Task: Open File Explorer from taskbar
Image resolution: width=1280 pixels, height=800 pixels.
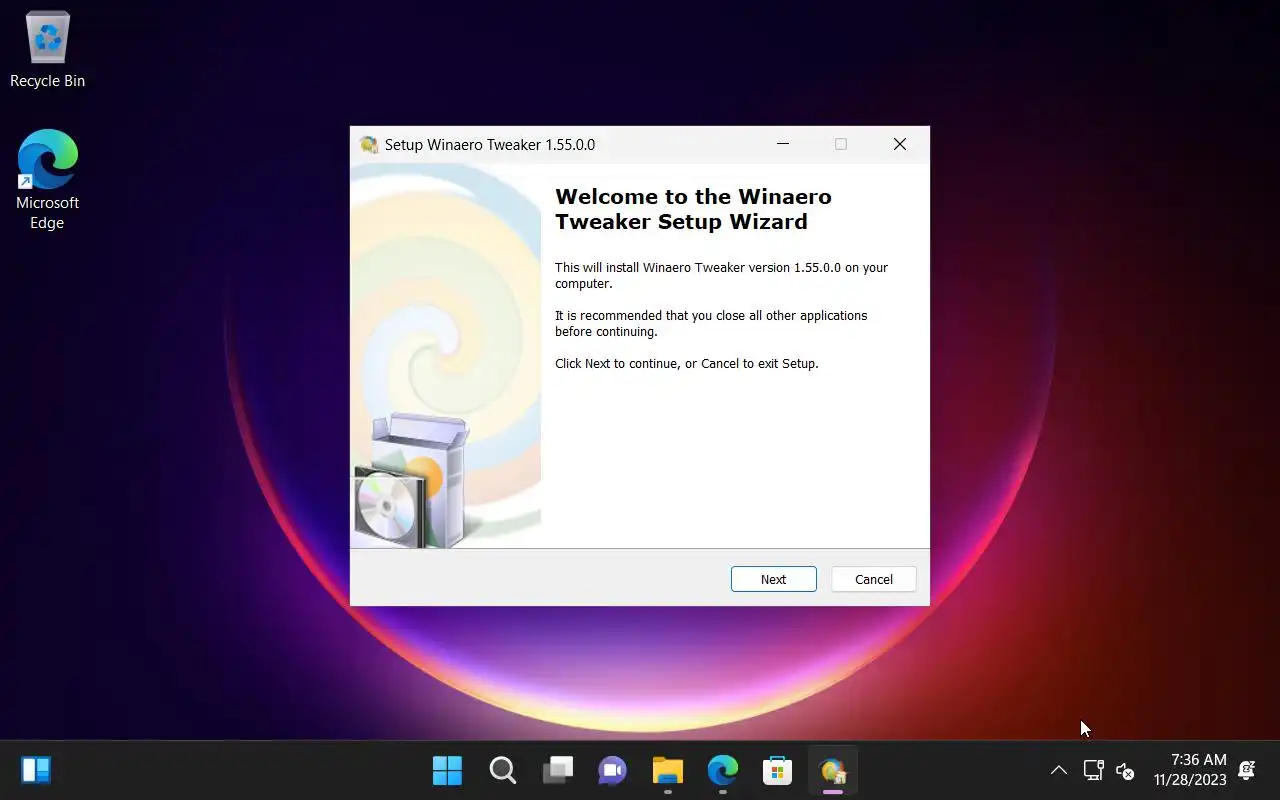Action: 667,771
